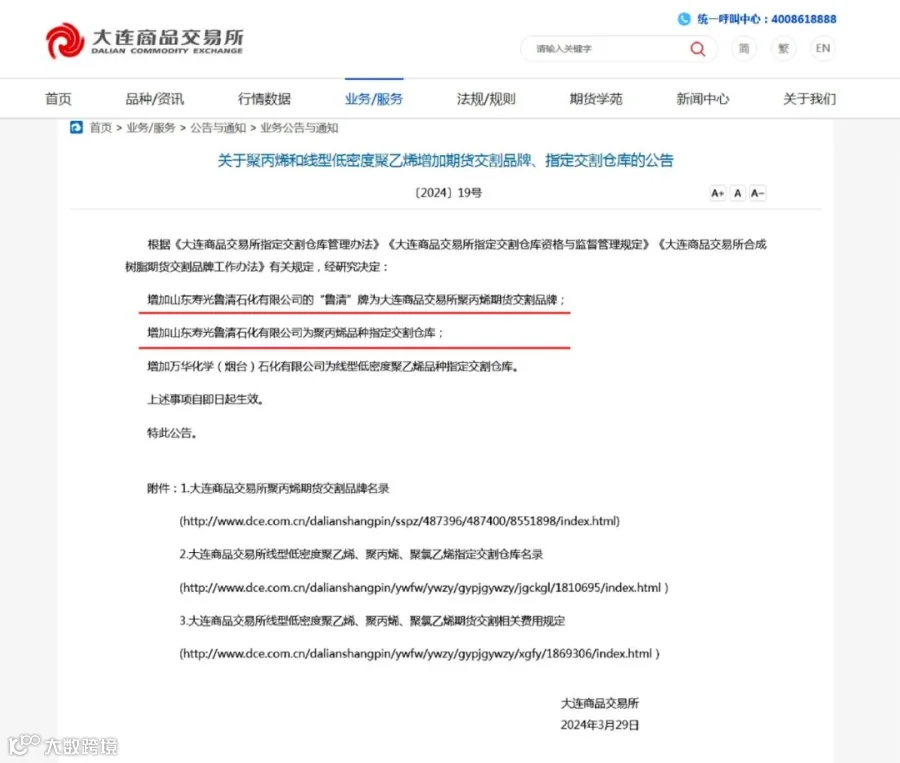
Task: Switch to Traditional Chinese with 繁 button
Action: tap(783, 48)
